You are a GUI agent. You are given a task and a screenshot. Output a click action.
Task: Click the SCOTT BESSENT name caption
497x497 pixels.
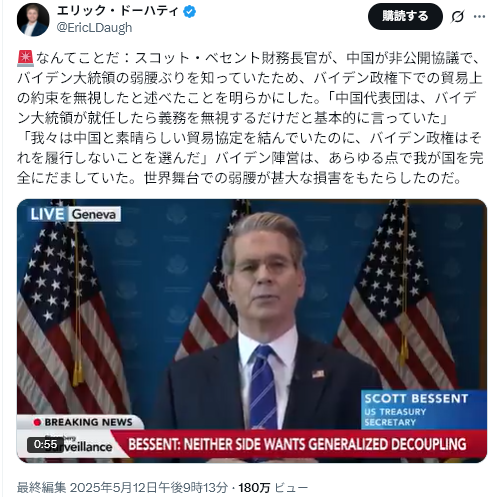pyautogui.click(x=416, y=398)
